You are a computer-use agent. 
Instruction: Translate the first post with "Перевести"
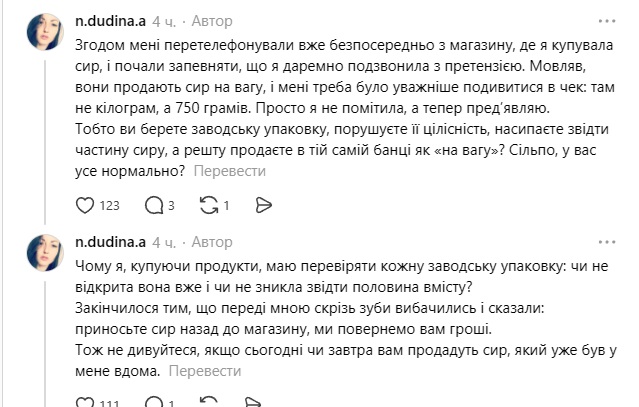click(227, 171)
